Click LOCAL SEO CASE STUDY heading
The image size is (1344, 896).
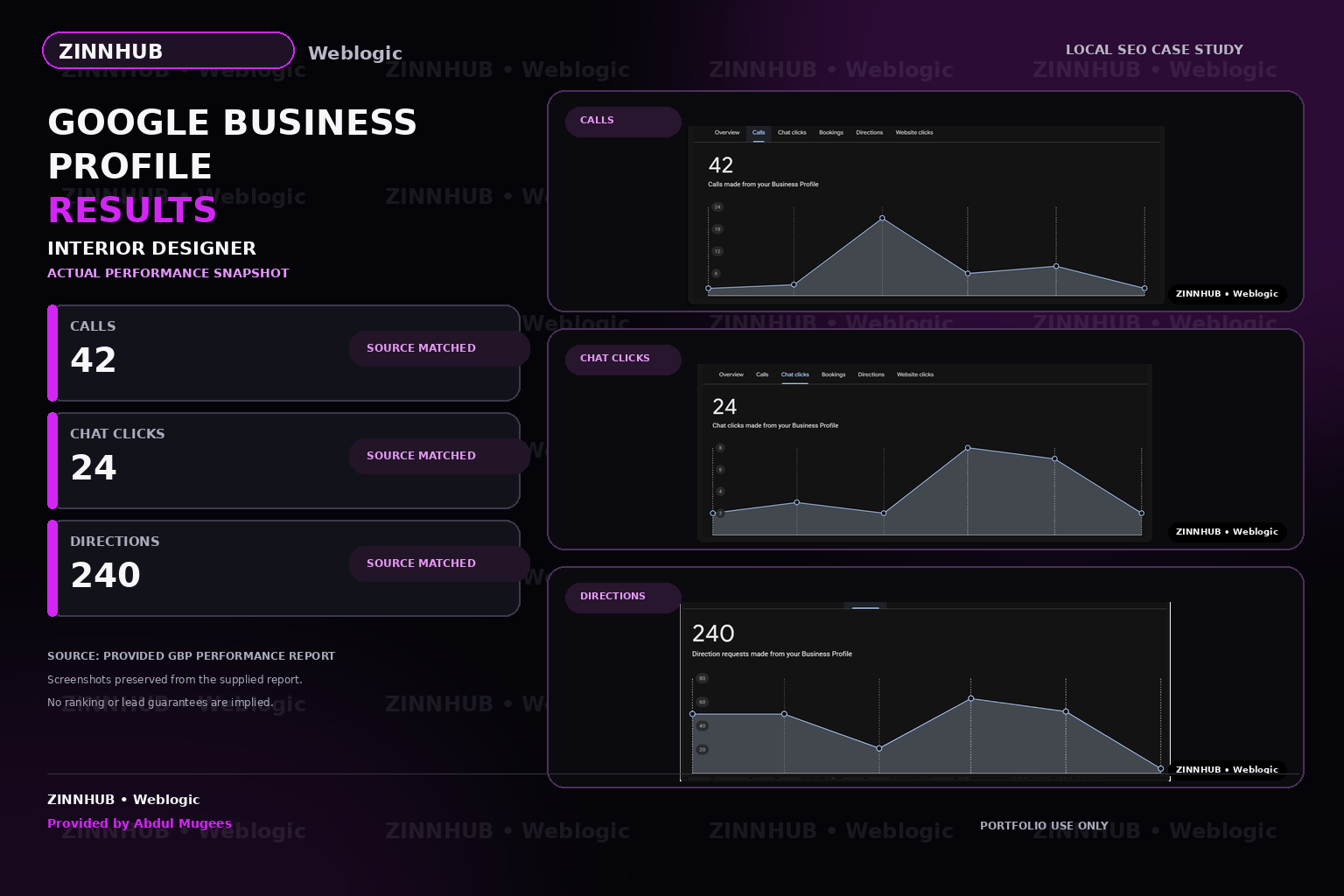1154,50
